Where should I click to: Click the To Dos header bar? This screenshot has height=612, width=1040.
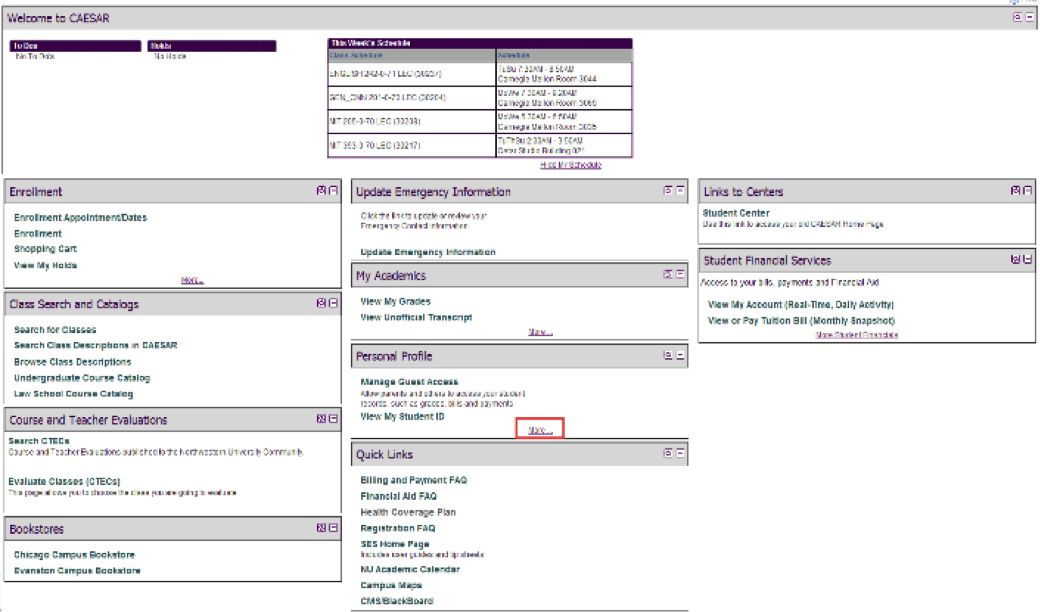[x=75, y=46]
